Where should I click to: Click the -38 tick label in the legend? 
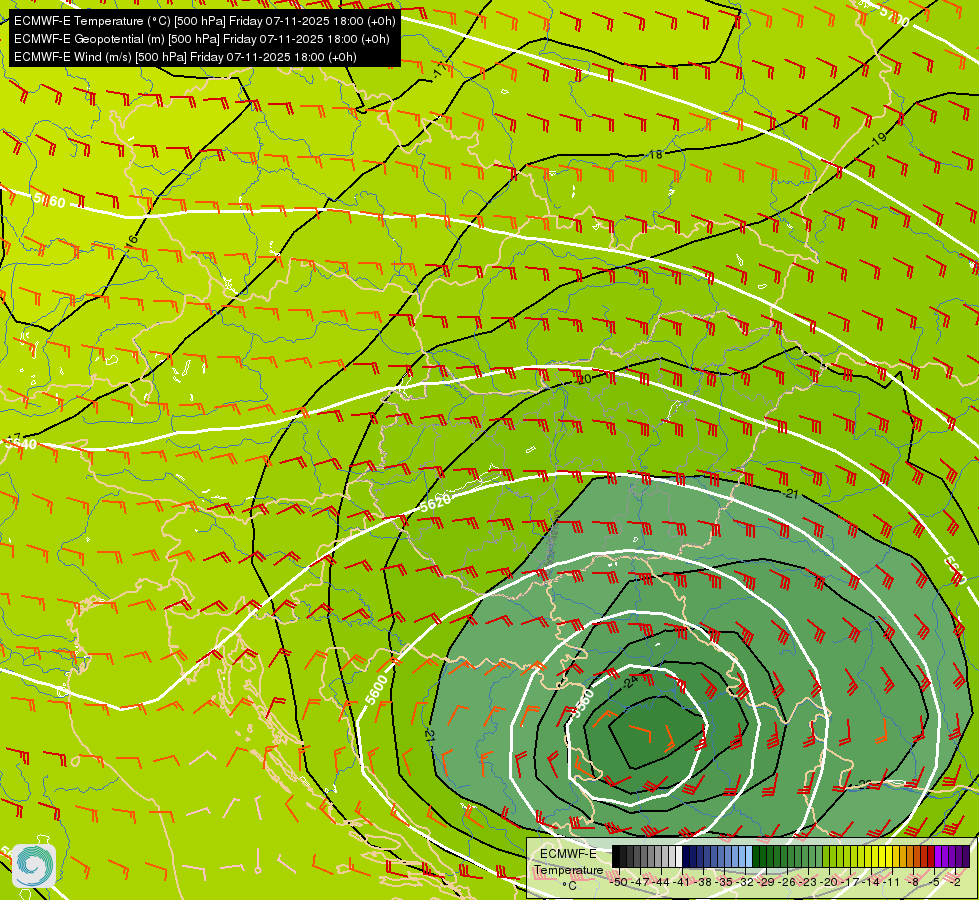point(703,882)
